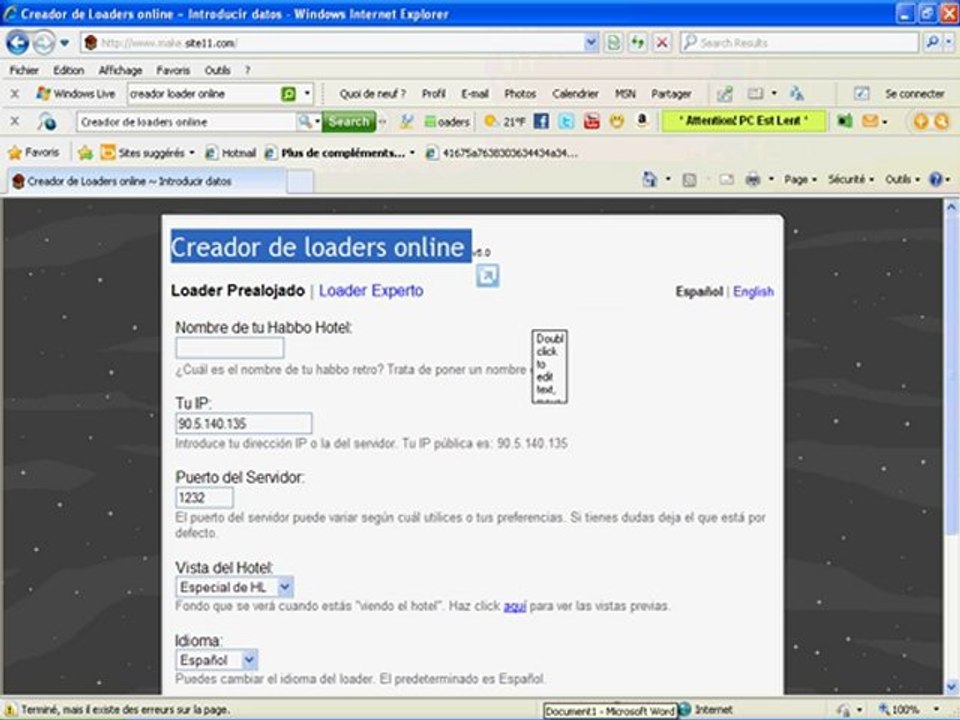
Task: Expand the Vista del Hotel dropdown
Action: pos(285,587)
